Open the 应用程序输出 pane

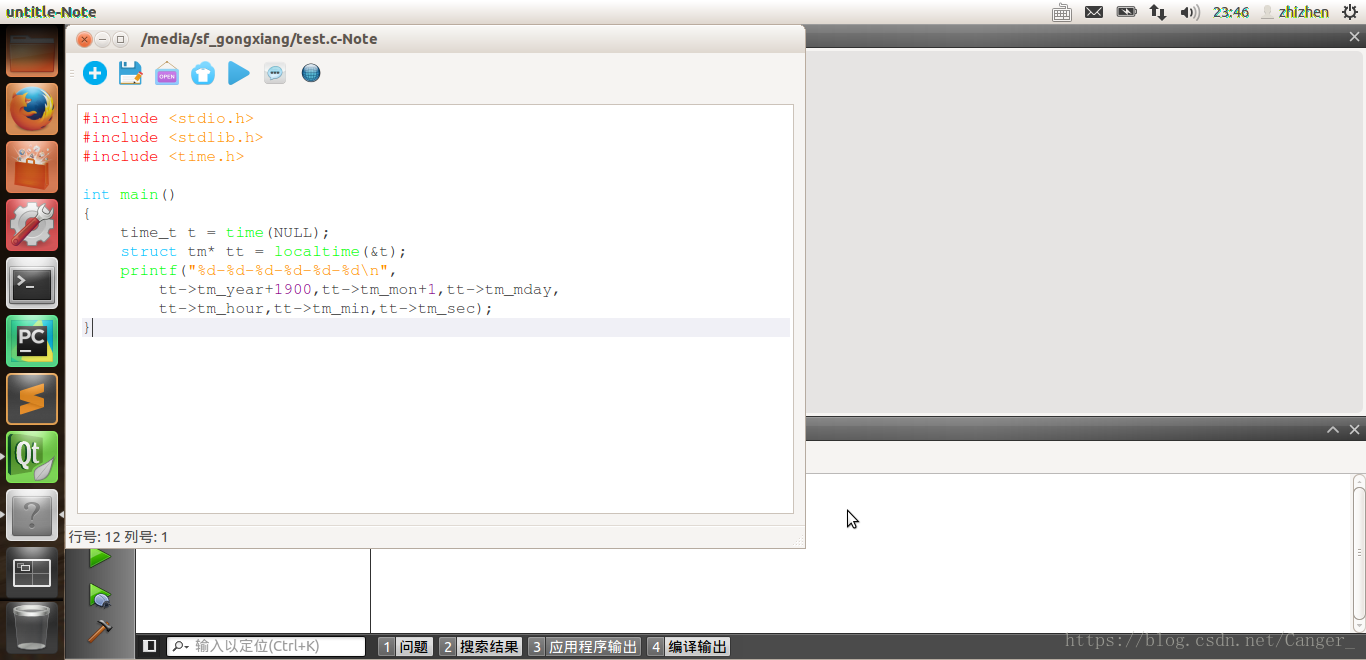click(x=583, y=647)
